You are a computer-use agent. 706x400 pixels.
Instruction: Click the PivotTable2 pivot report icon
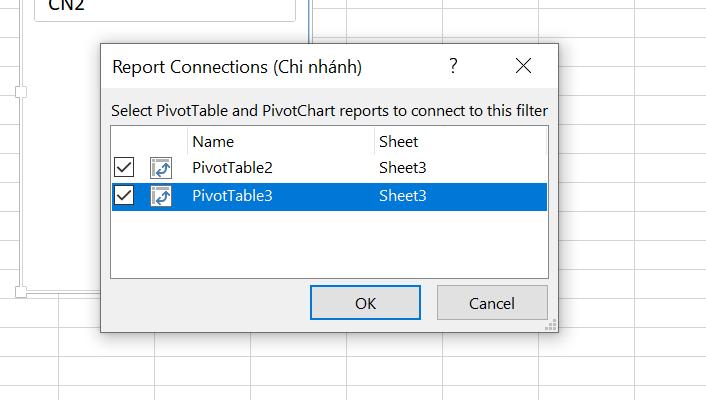click(161, 168)
